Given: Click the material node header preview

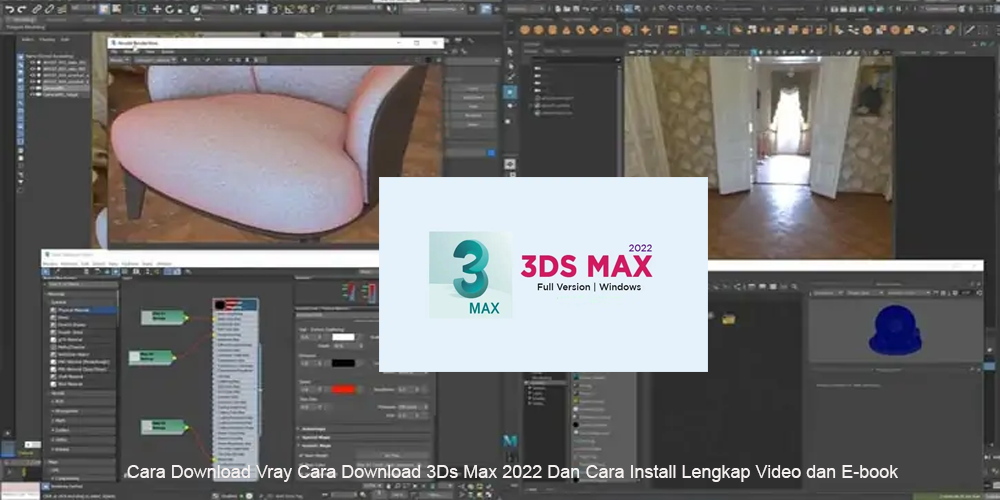Looking at the screenshot, I should coord(219,305).
